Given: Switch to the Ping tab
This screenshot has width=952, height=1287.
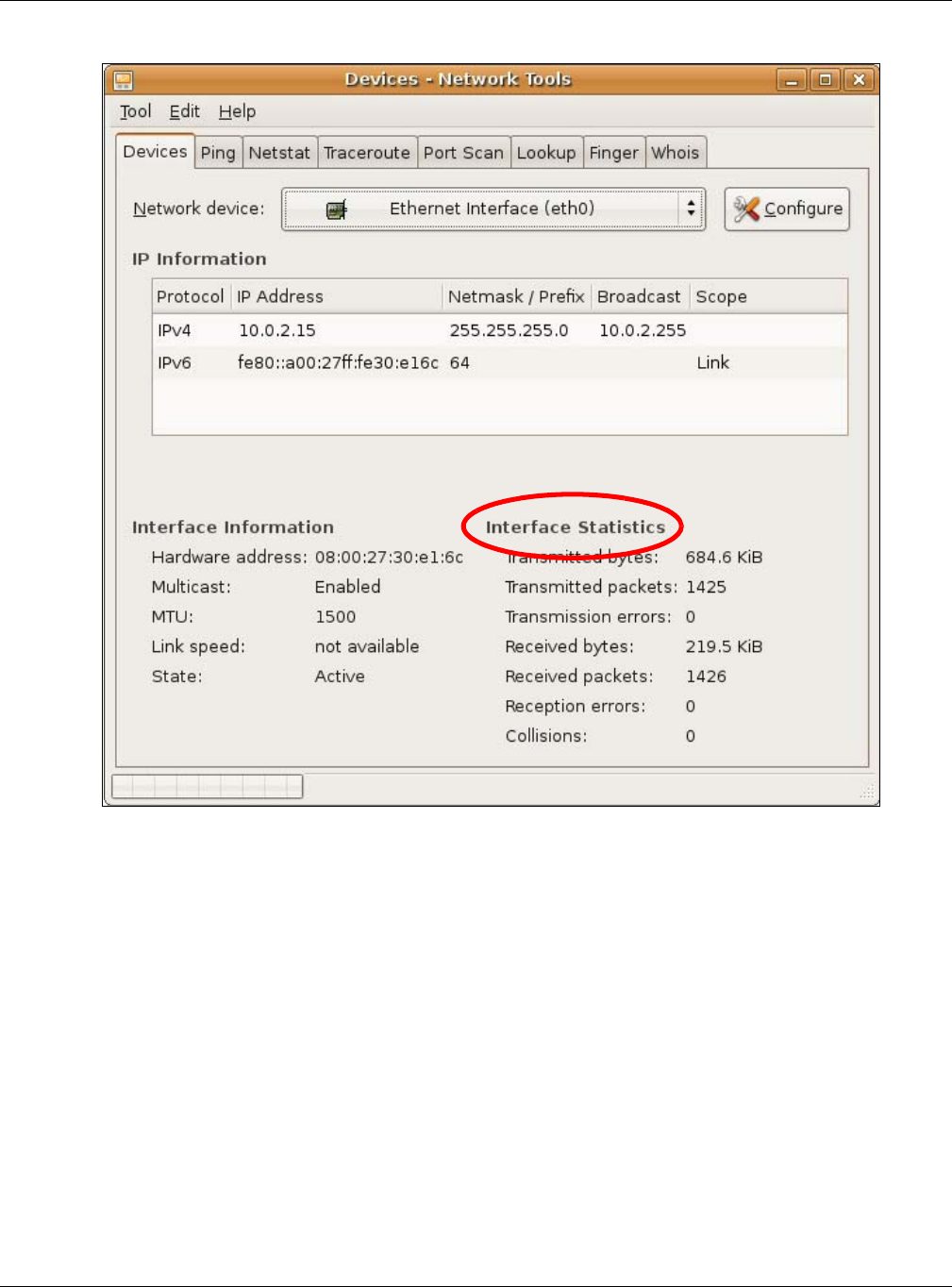Looking at the screenshot, I should coord(218,153).
